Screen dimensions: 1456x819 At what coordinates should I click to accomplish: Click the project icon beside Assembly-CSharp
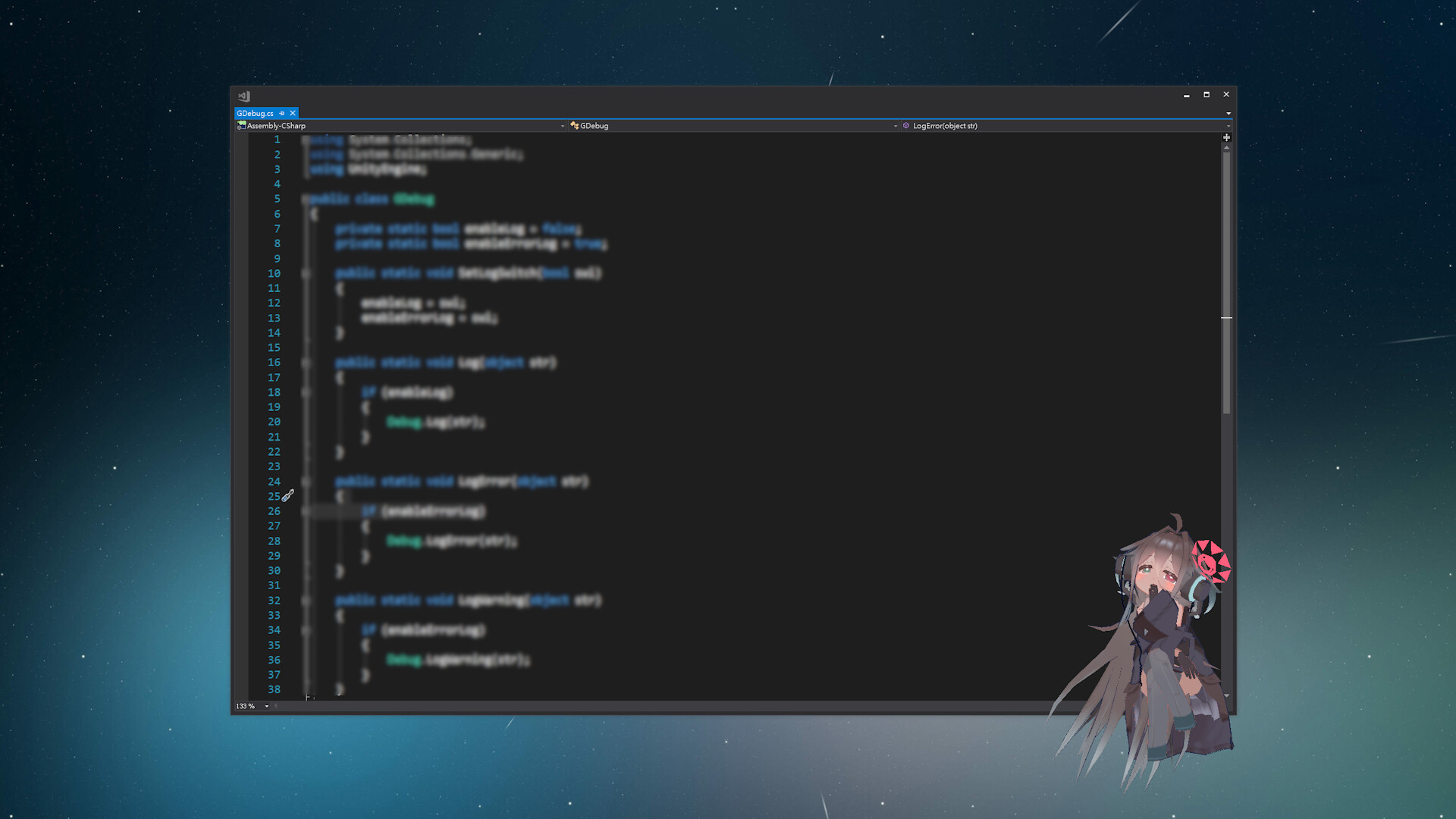click(x=243, y=126)
